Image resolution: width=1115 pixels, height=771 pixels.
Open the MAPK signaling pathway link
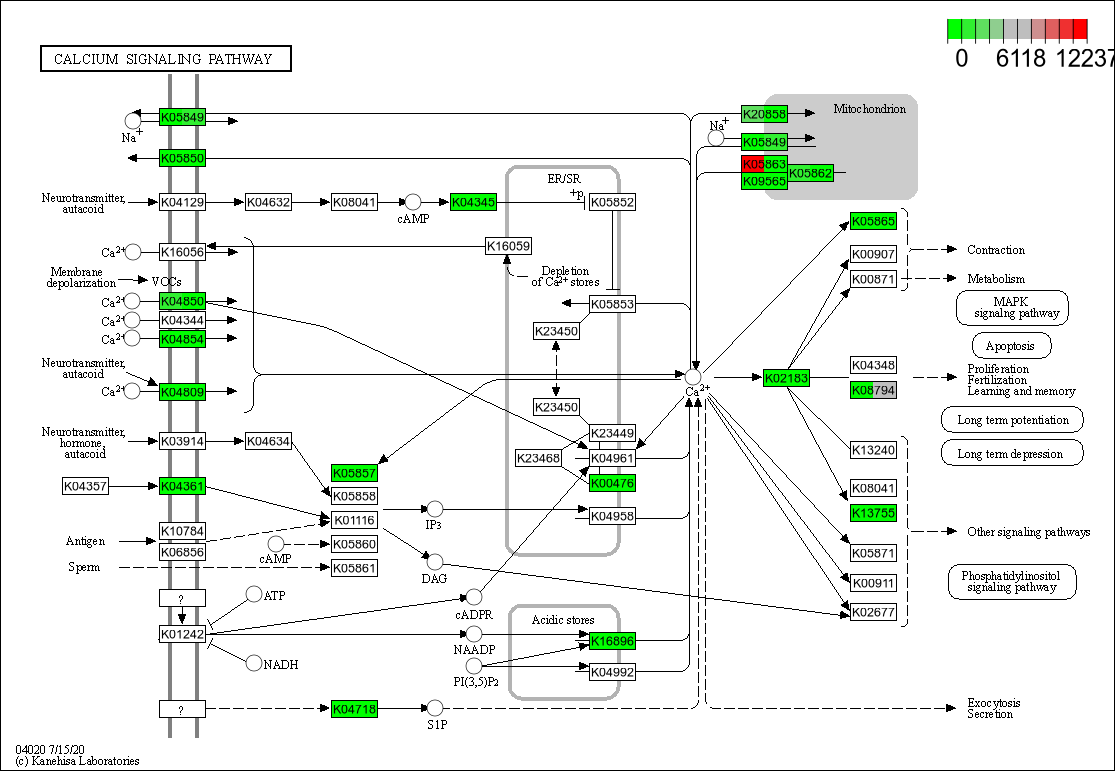click(1011, 307)
